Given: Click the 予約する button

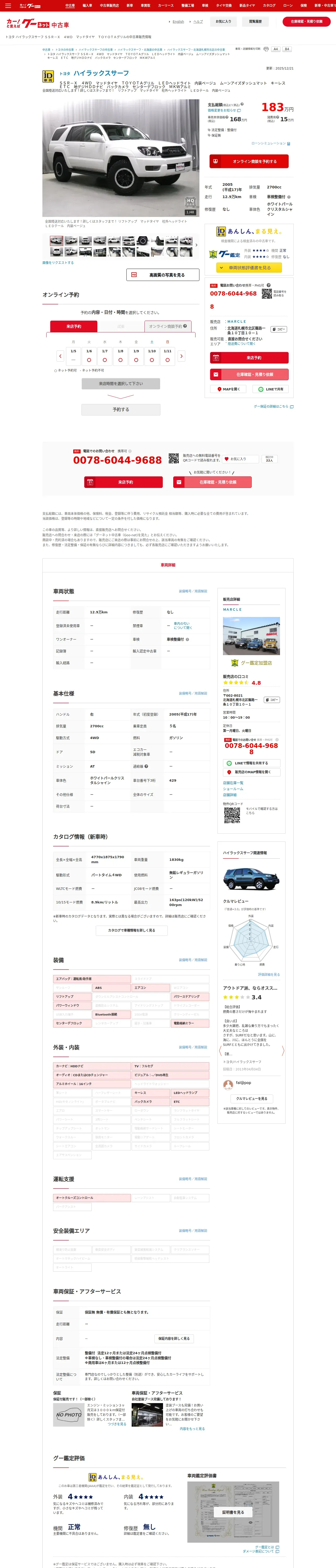Looking at the screenshot, I should [x=121, y=410].
